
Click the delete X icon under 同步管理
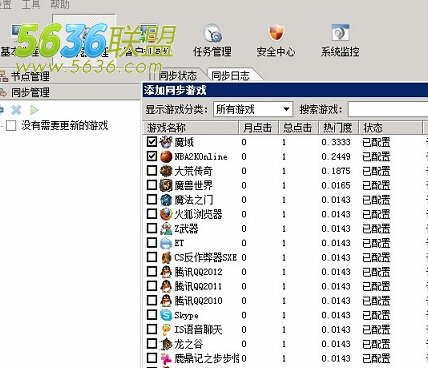pyautogui.click(x=16, y=109)
